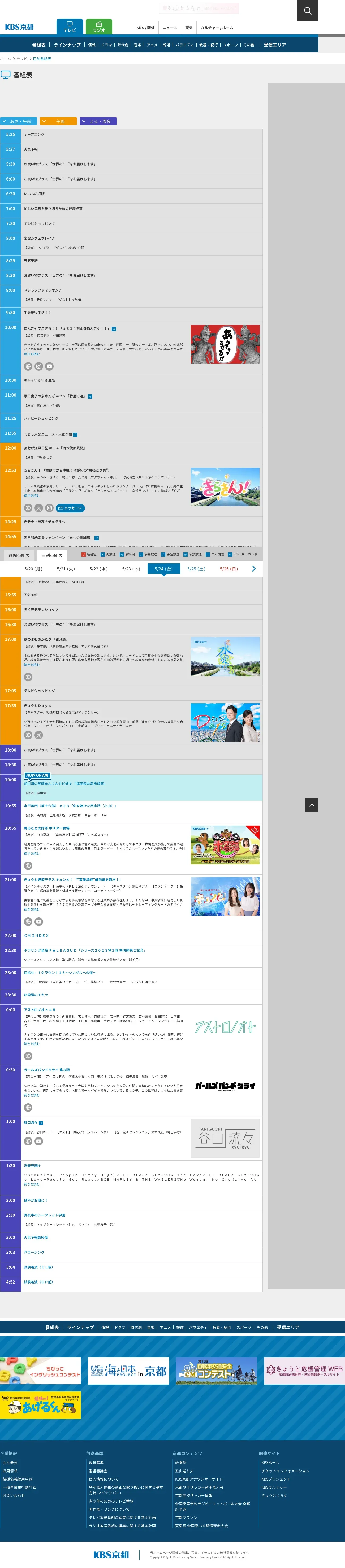Show next dates with right chevron
This screenshot has width=345, height=1568.
[253, 569]
